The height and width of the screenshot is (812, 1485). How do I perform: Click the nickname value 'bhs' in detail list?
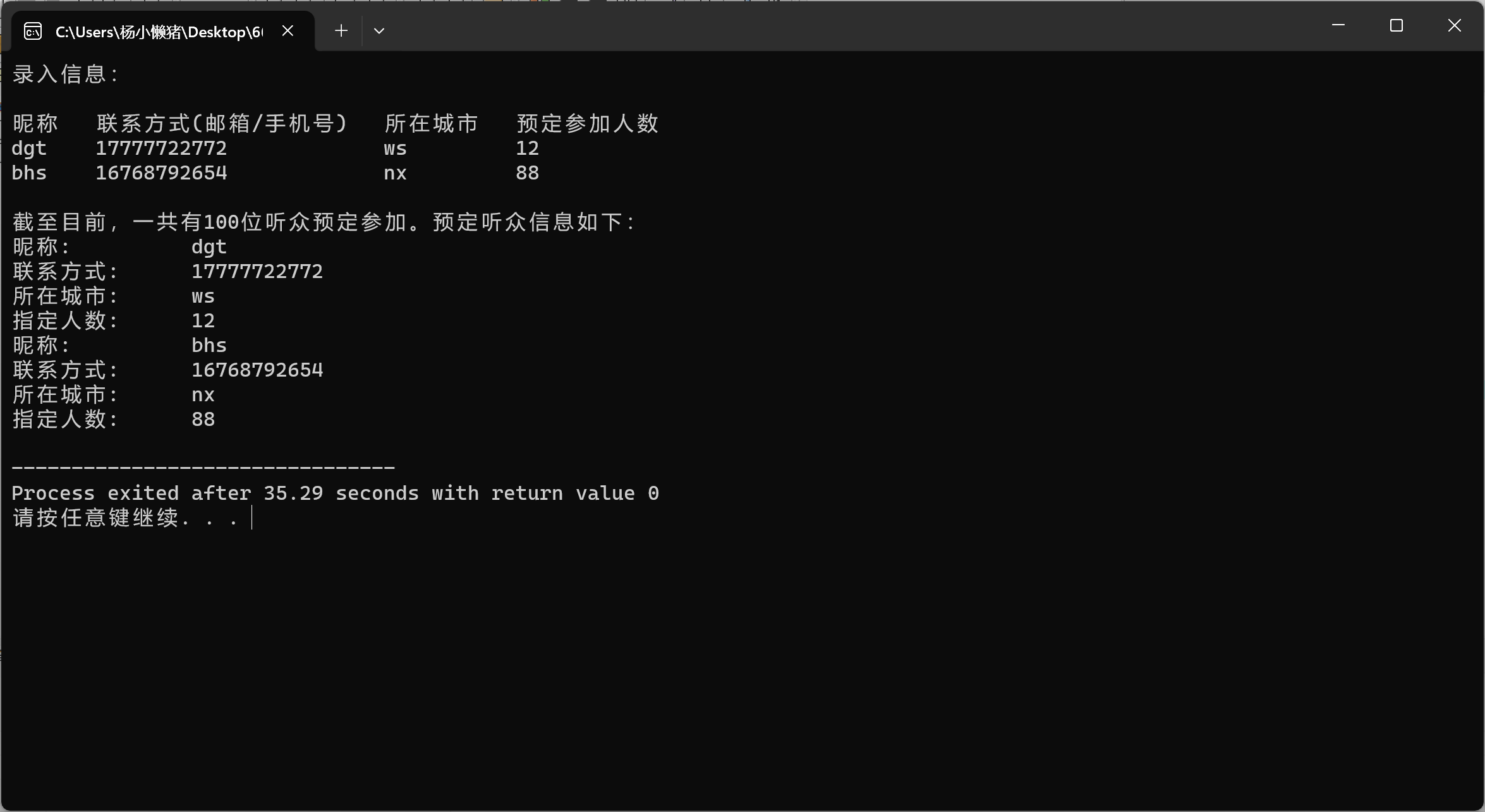click(x=209, y=346)
